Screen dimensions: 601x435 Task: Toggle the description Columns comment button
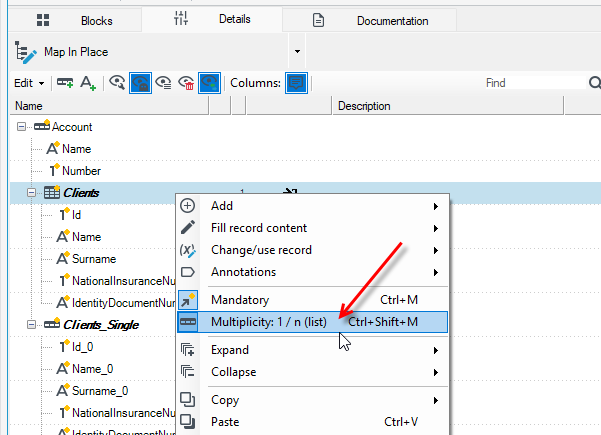(296, 83)
